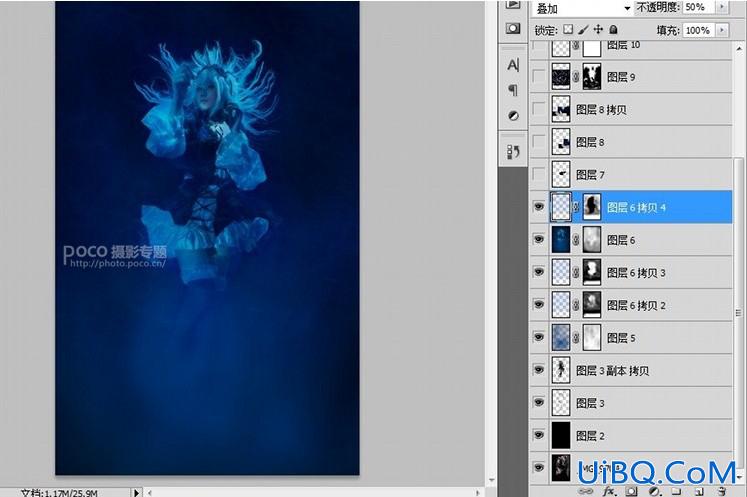Hide layer 图层 6 拷贝 3
This screenshot has width=747, height=497.
tap(539, 272)
